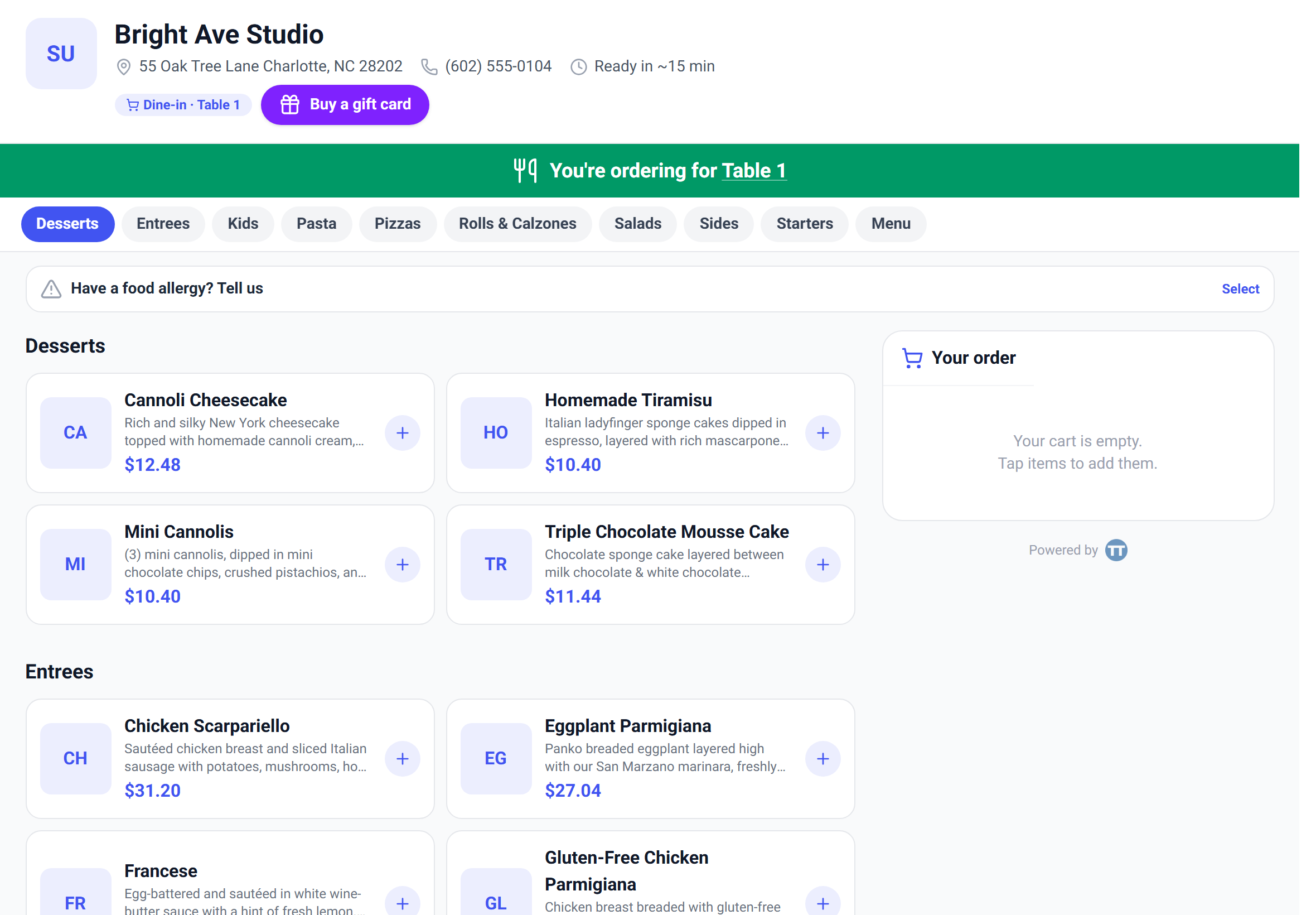Open the HO thumbnail for Homemade Tiramisu

(x=496, y=433)
